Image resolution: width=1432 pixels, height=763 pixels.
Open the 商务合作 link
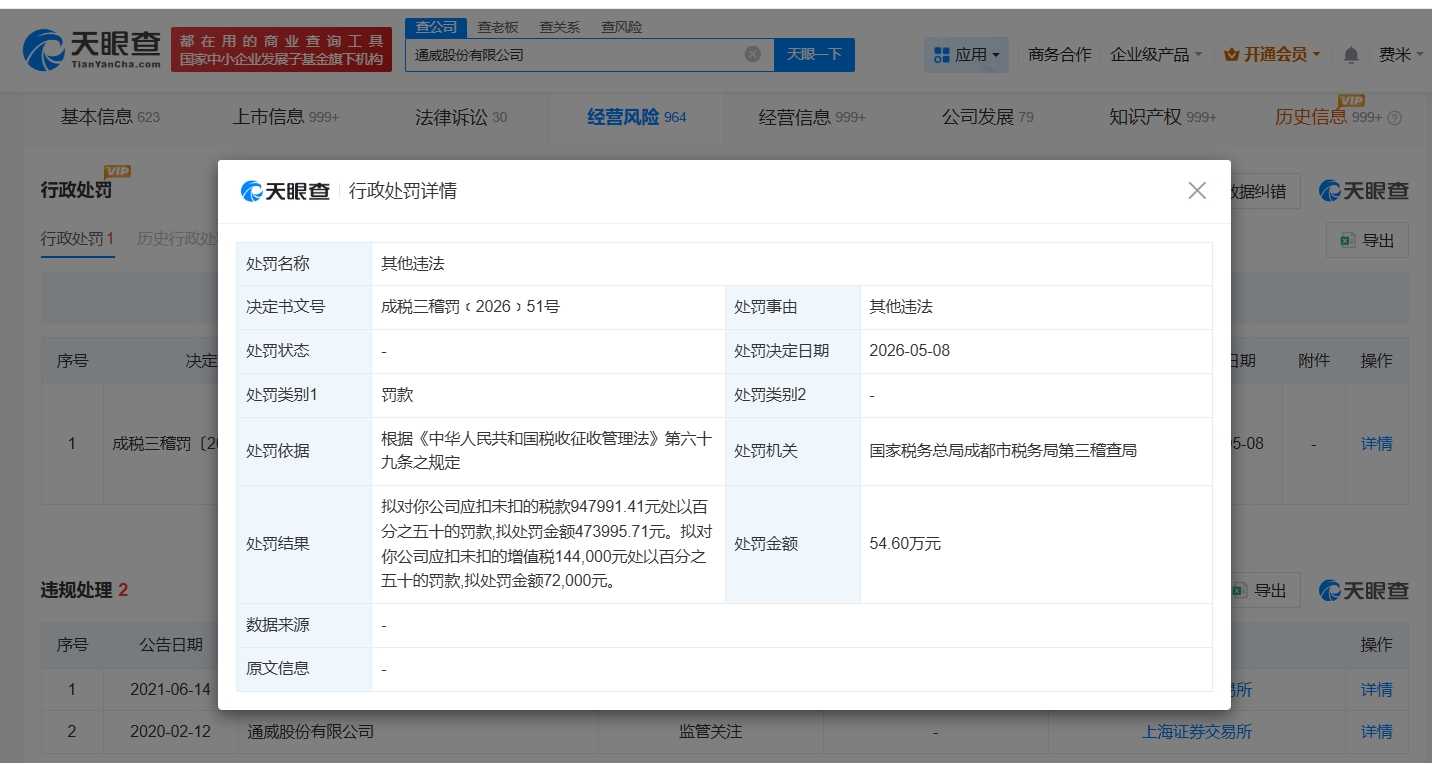tap(1059, 54)
